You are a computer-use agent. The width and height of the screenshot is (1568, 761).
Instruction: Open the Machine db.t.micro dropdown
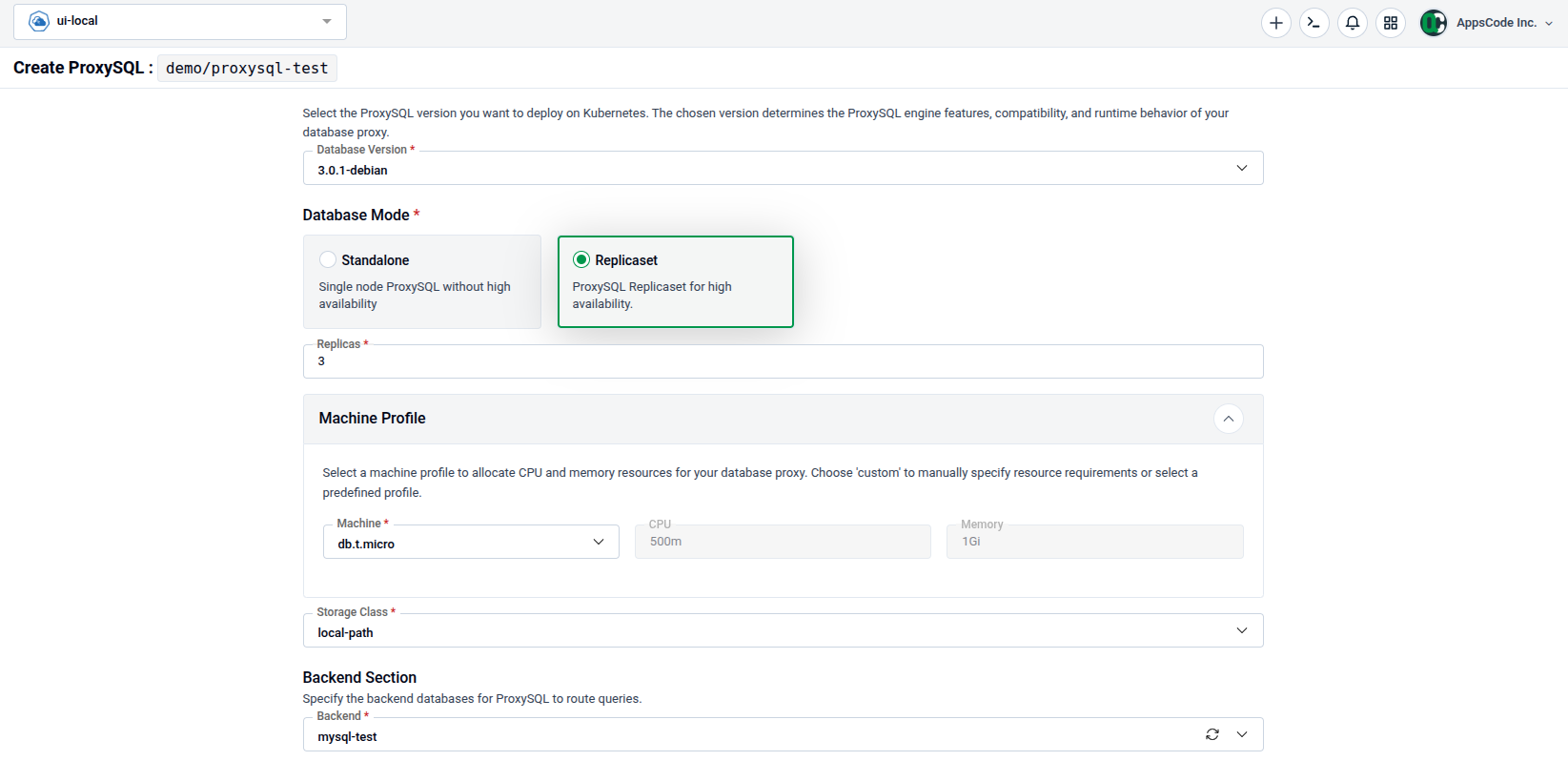click(x=471, y=542)
